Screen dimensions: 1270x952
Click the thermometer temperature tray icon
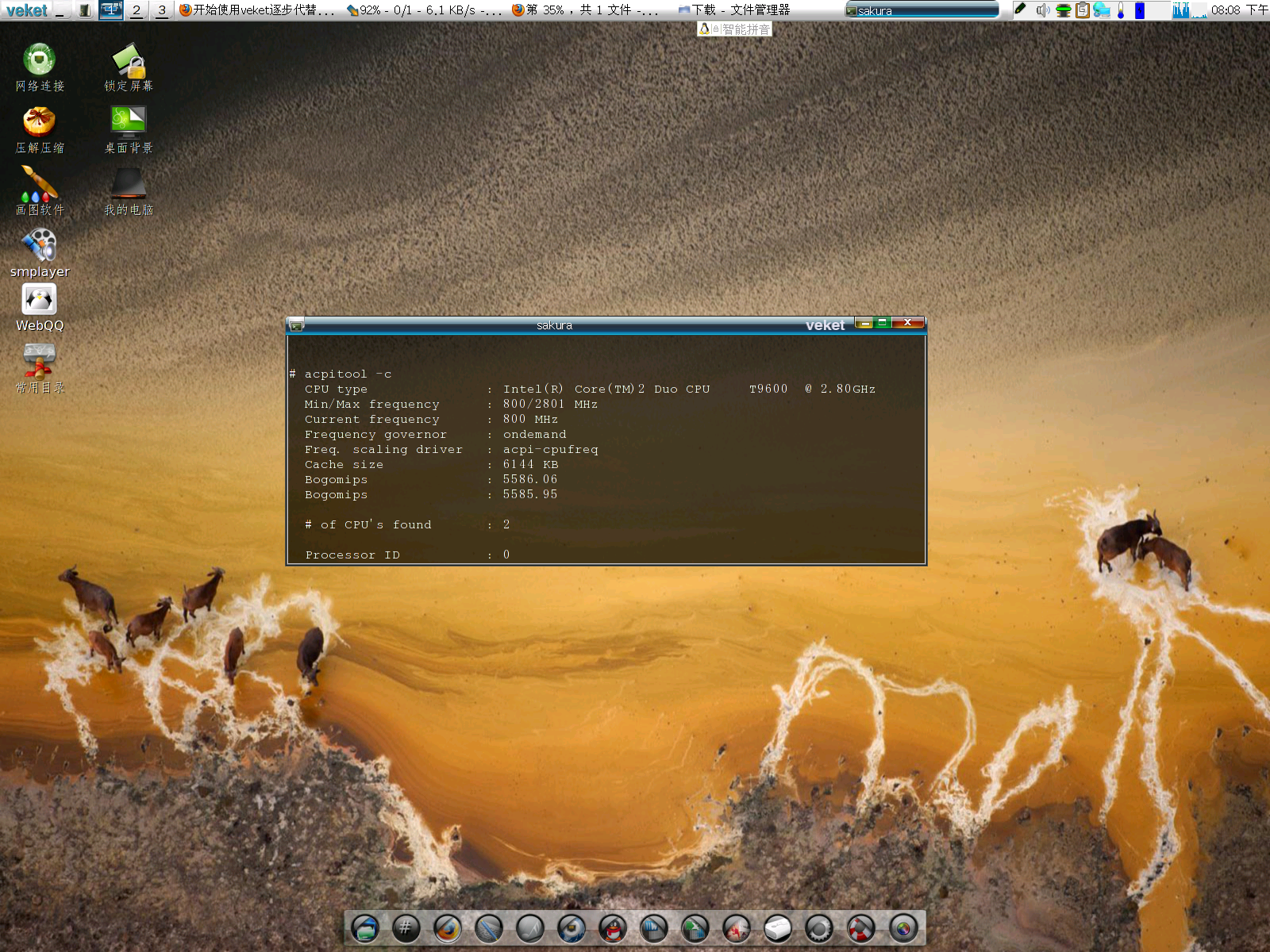point(1121,10)
